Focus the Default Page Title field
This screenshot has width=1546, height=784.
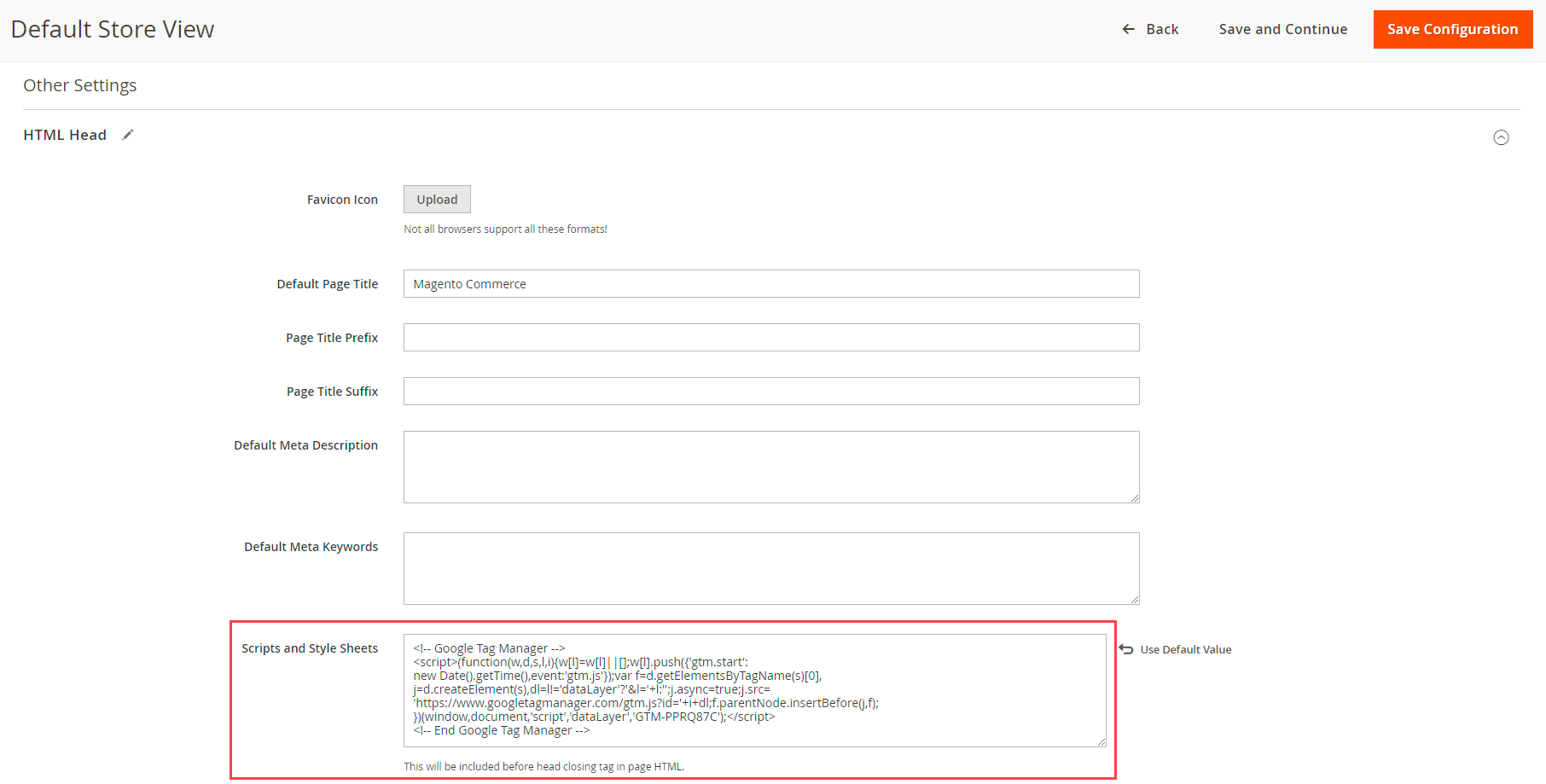[771, 284]
